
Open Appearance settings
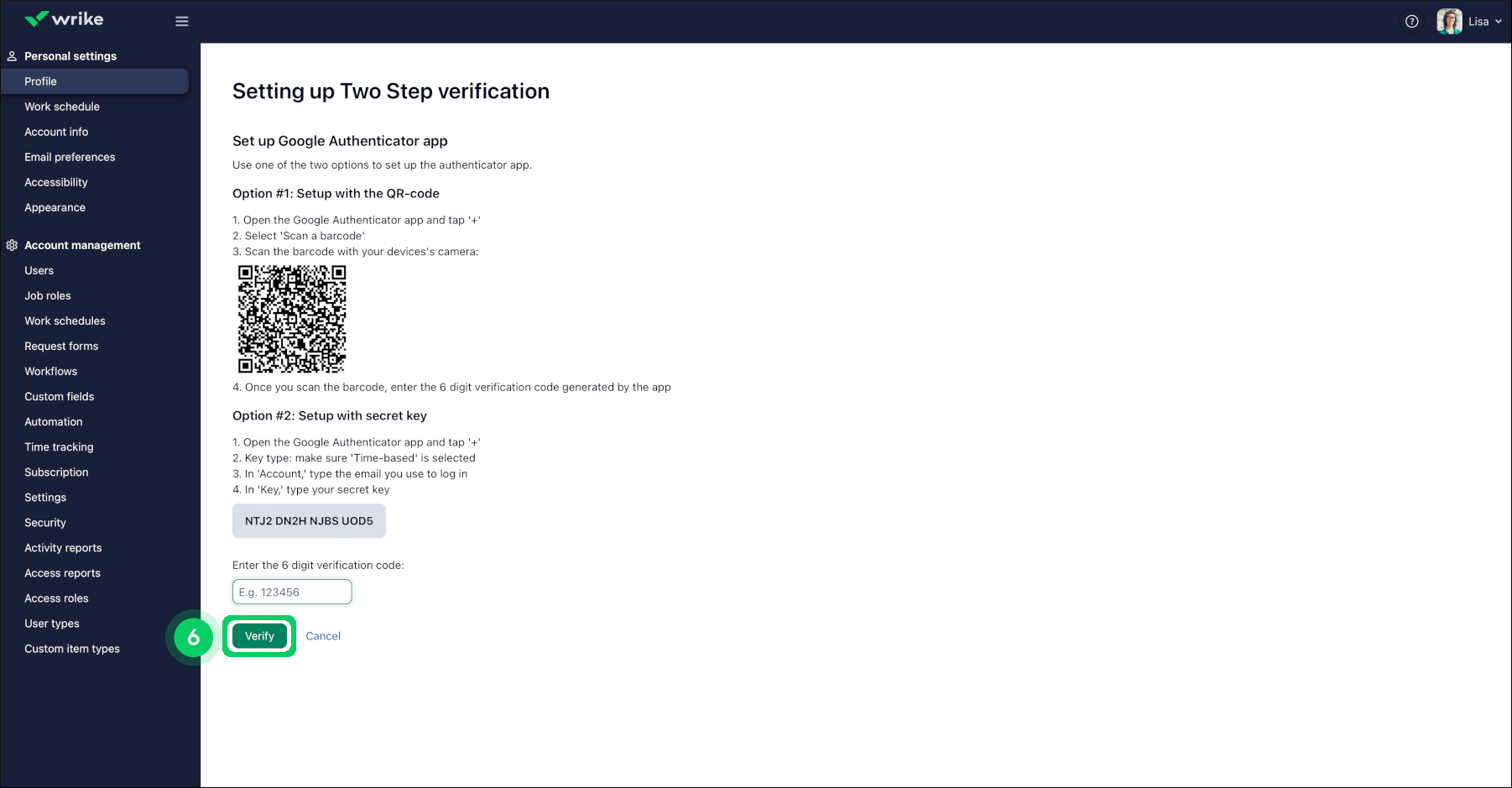pyautogui.click(x=55, y=207)
